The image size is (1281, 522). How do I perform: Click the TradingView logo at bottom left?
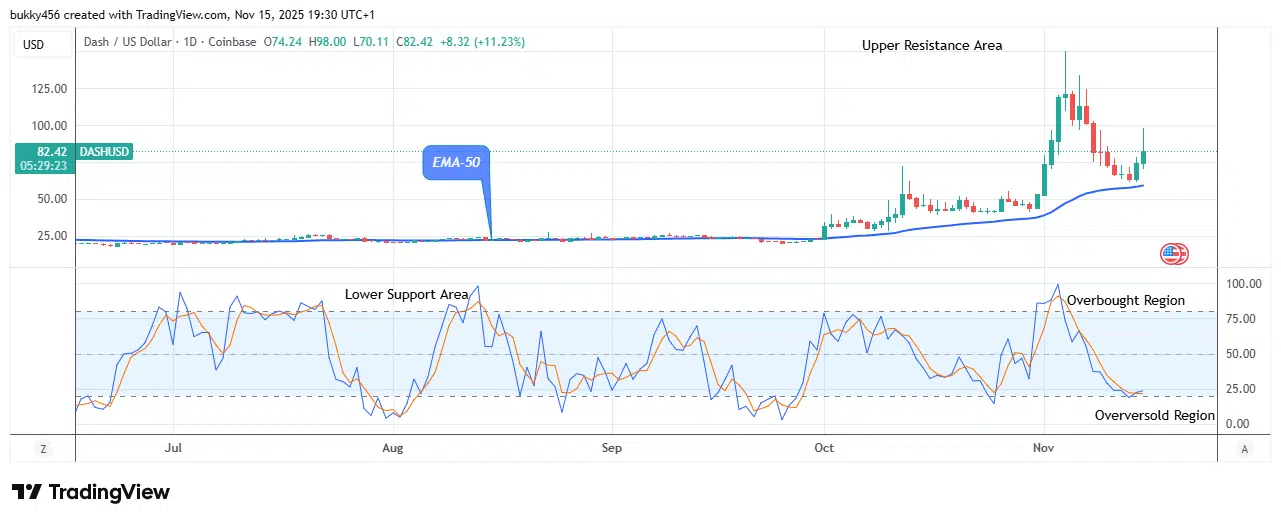pyautogui.click(x=91, y=492)
